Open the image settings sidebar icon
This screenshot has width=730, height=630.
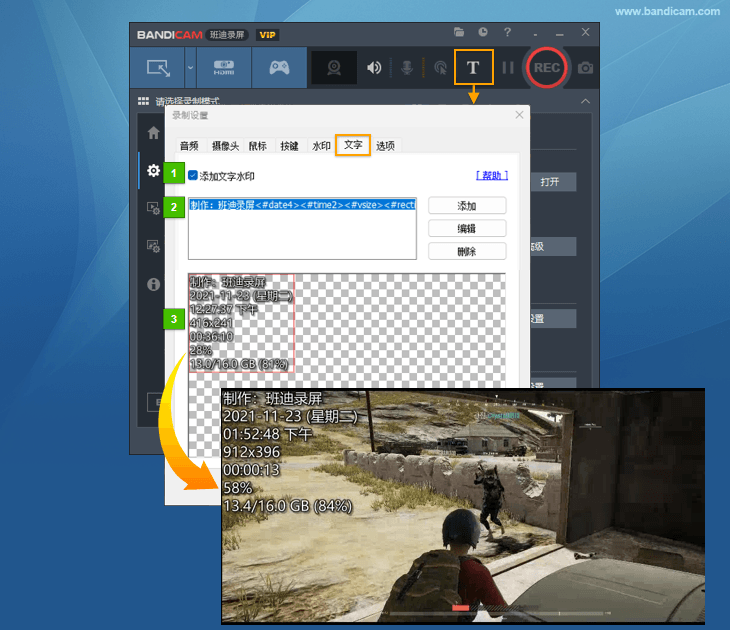coord(153,246)
